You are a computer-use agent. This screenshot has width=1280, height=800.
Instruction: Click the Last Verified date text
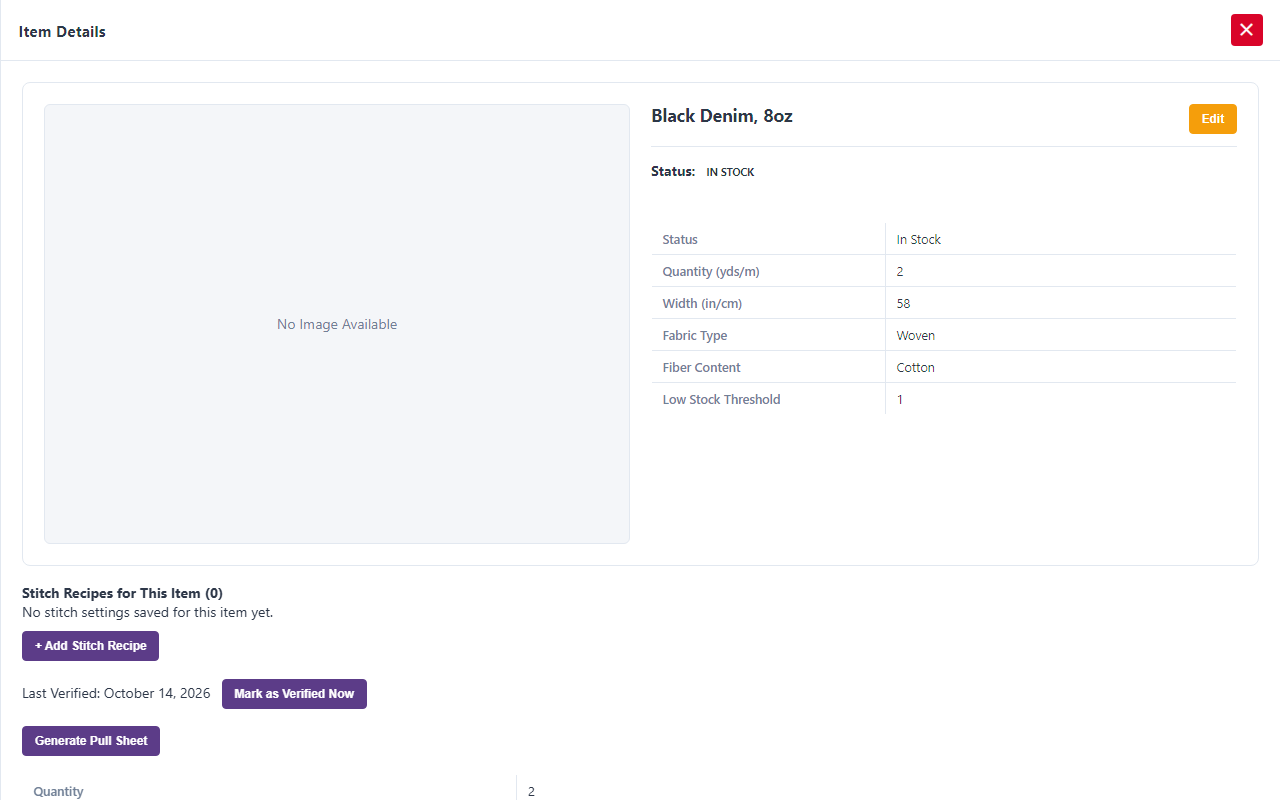[116, 693]
